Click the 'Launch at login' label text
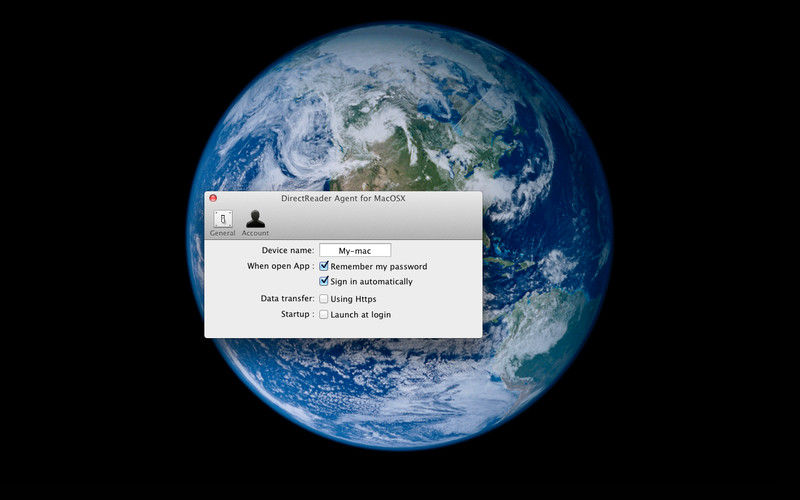 pyautogui.click(x=360, y=315)
